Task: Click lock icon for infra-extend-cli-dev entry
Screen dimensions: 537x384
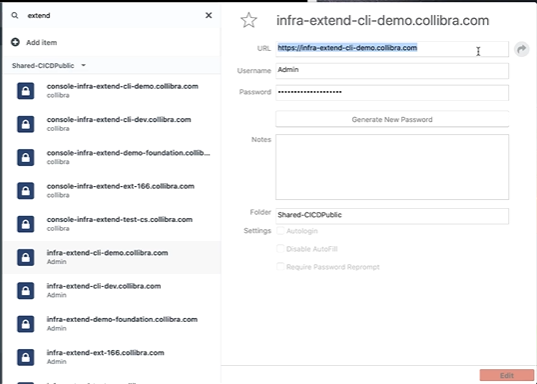Action: (x=26, y=290)
